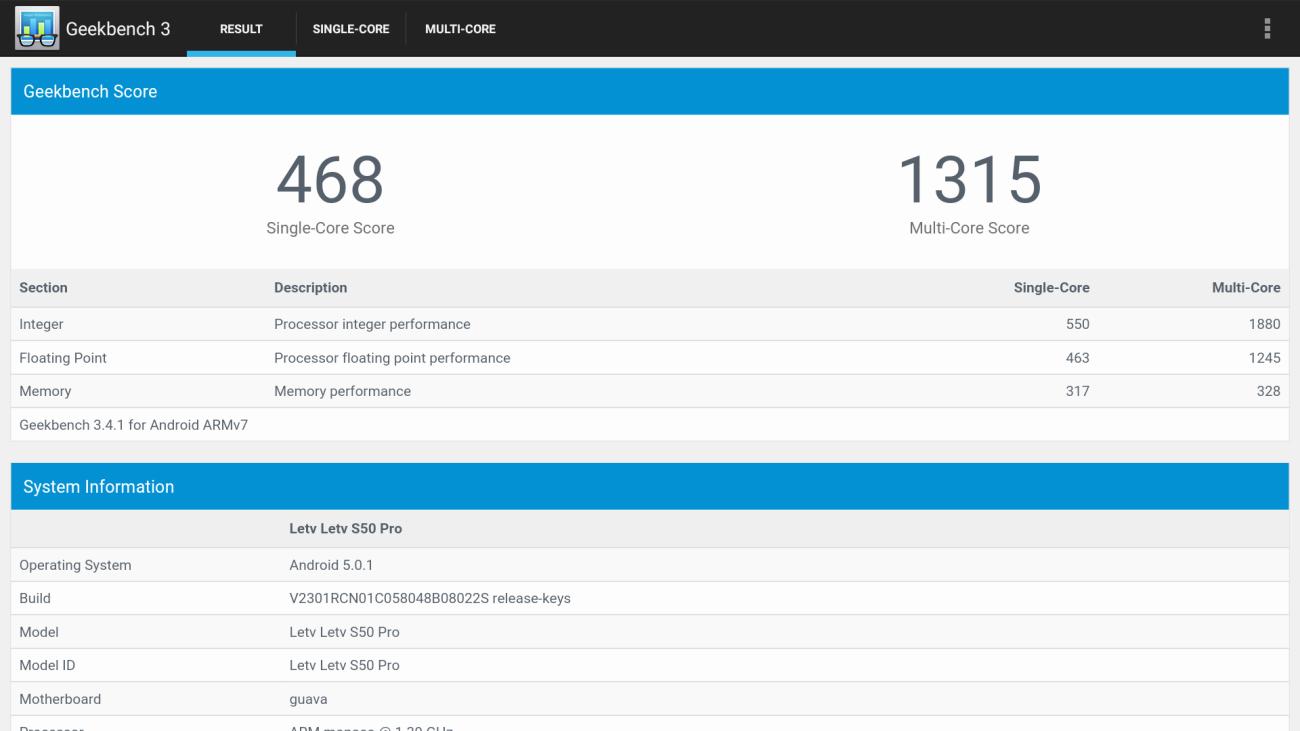The width and height of the screenshot is (1300, 731).
Task: Tap the 1315 multi-core score
Action: pos(969,180)
